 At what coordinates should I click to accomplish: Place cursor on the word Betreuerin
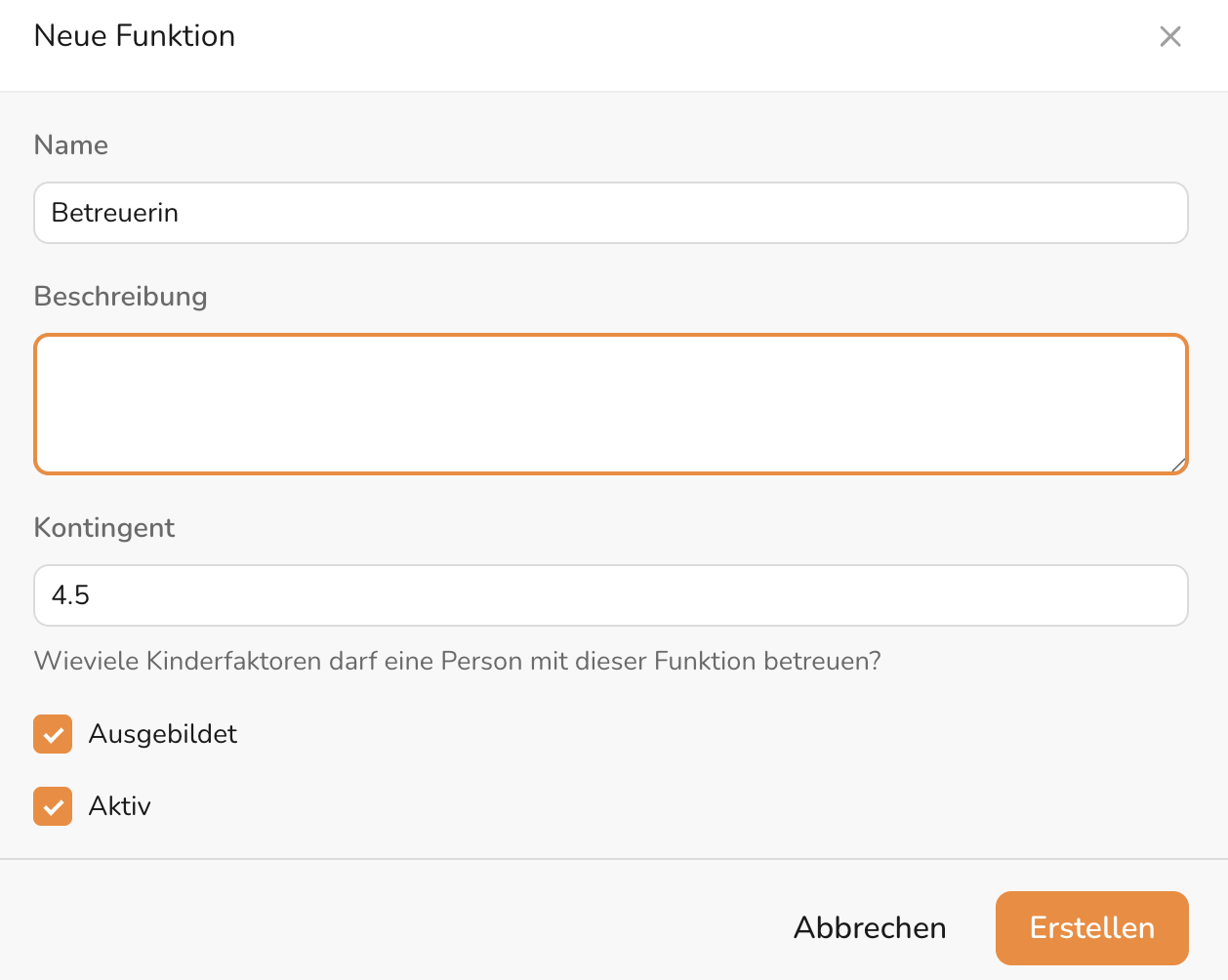115,213
